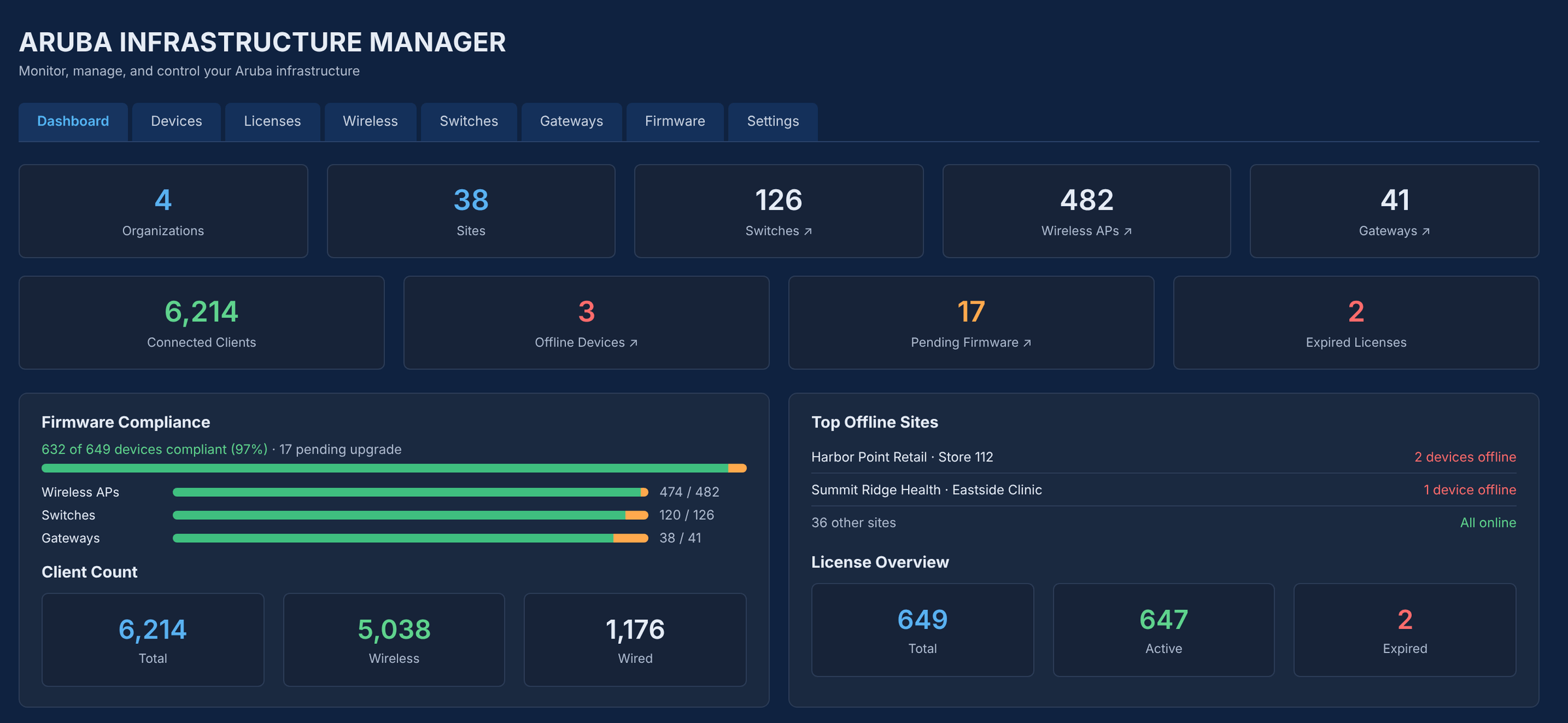1568x723 pixels.
Task: Click the '1 device offline' status
Action: (1470, 490)
